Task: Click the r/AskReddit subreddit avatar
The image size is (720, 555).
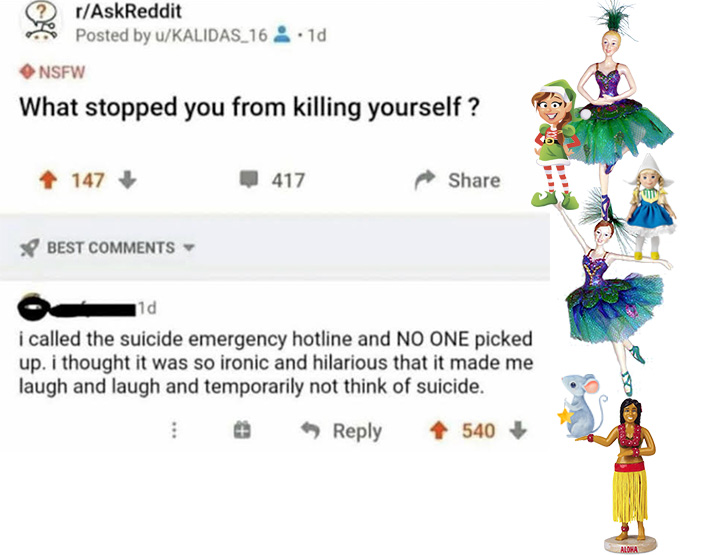Action: point(41,22)
